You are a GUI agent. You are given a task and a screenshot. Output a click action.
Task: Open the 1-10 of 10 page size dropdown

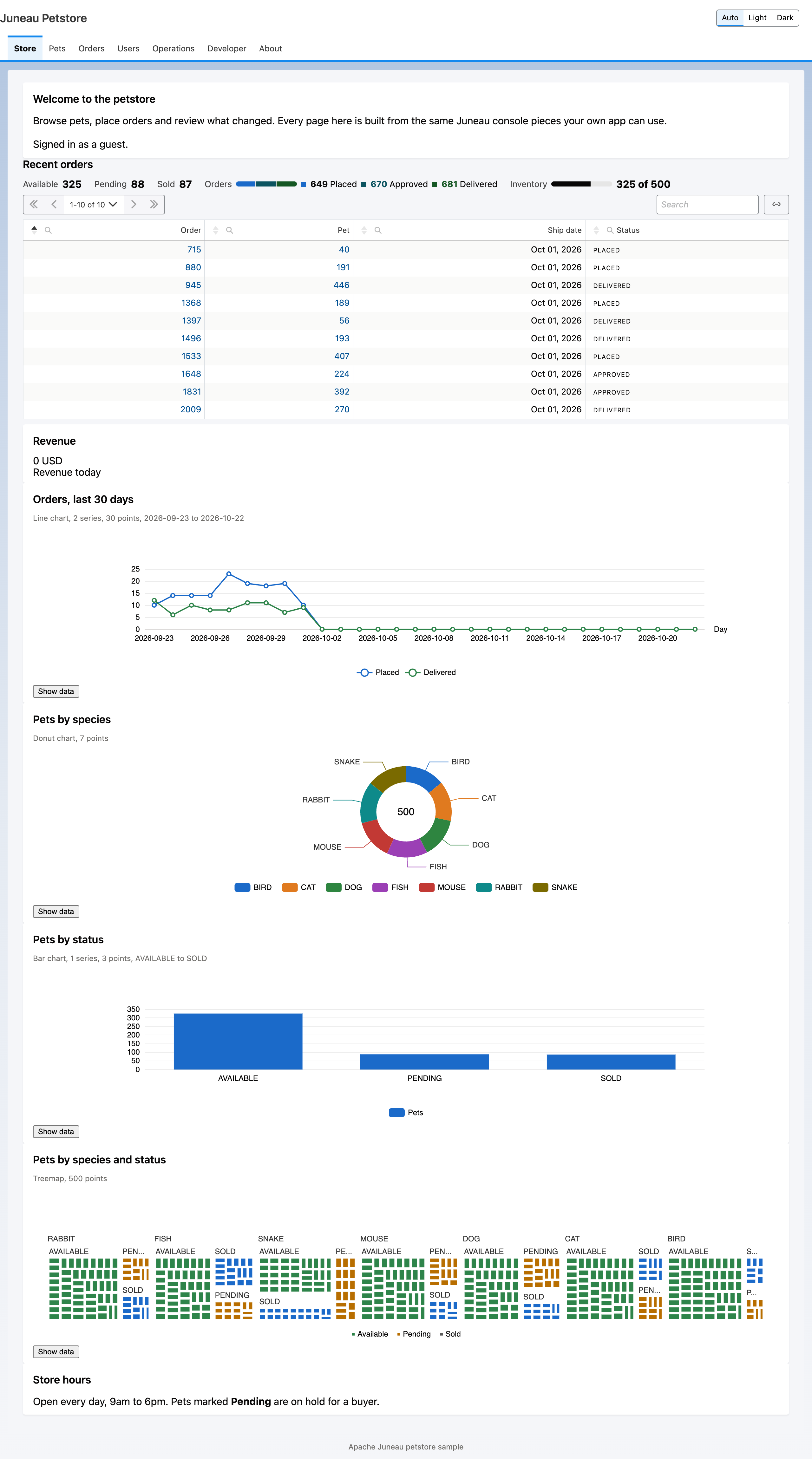coord(94,205)
